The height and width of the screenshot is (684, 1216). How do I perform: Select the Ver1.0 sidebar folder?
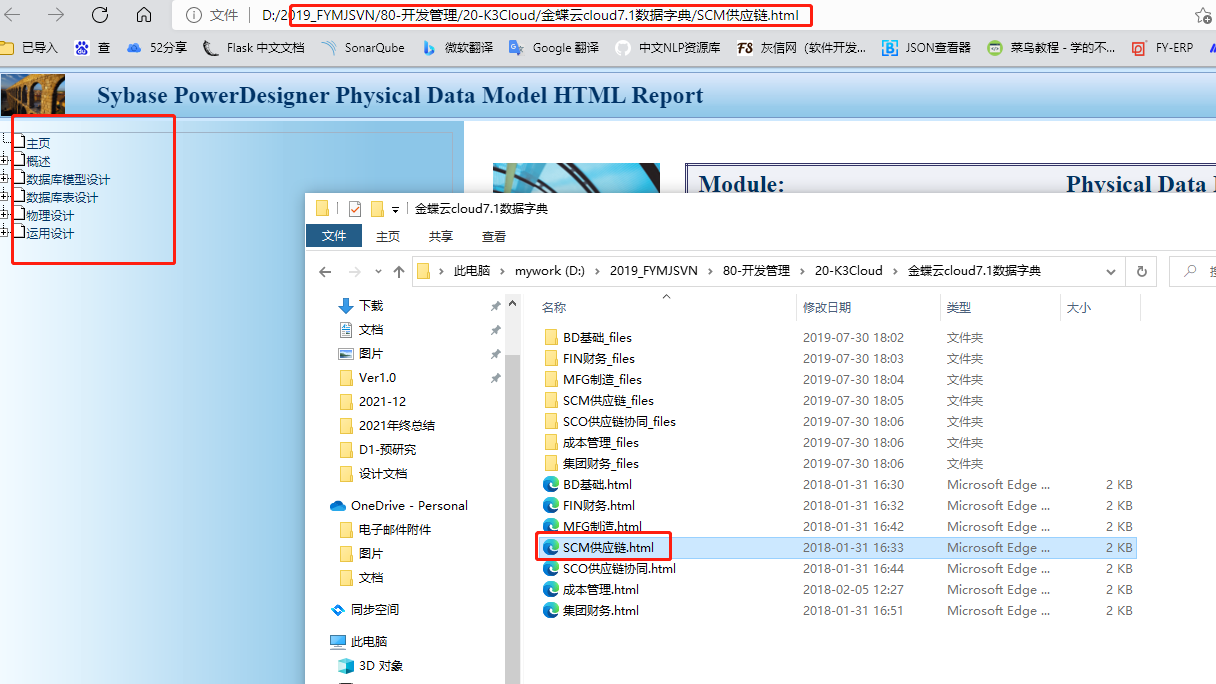click(377, 377)
